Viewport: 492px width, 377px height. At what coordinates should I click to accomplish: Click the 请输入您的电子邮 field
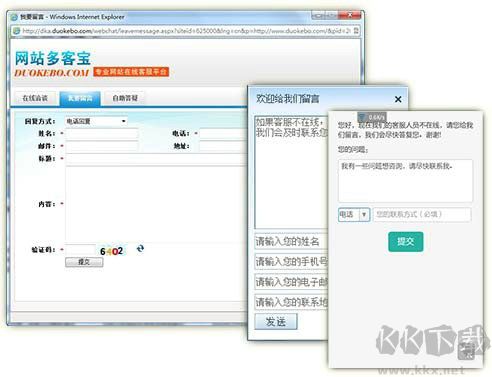tap(291, 282)
